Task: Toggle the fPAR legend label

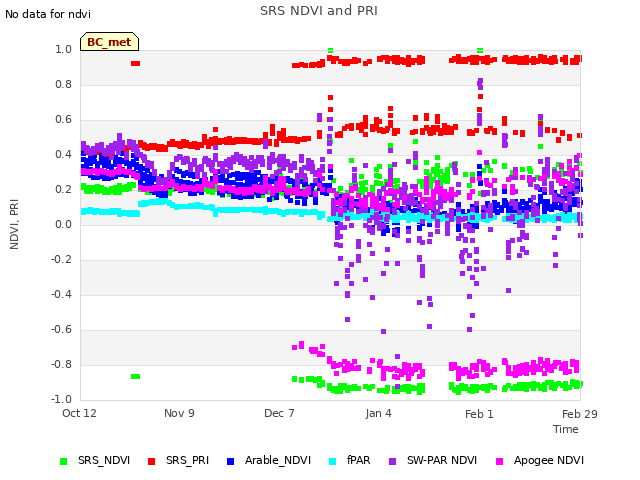Action: (x=358, y=460)
